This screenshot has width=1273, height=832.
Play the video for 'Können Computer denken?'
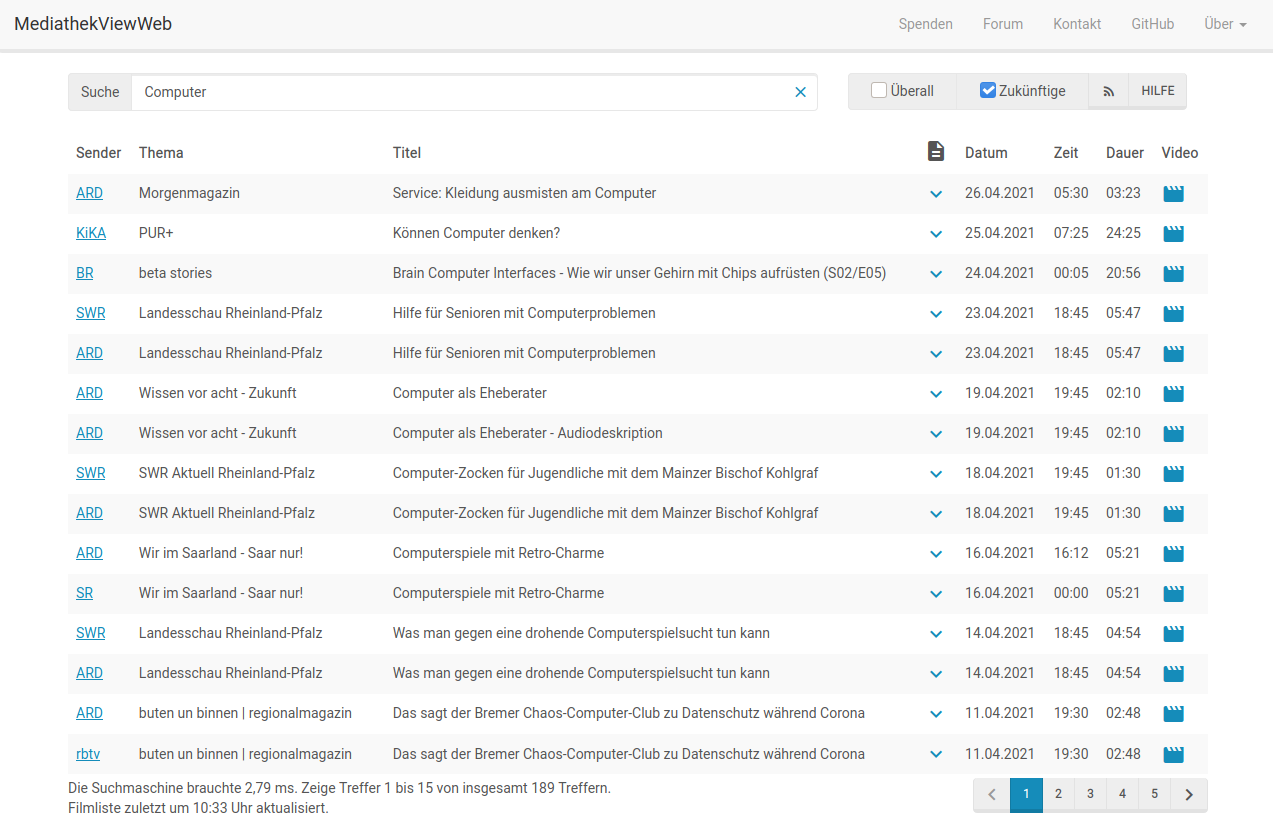point(1172,233)
